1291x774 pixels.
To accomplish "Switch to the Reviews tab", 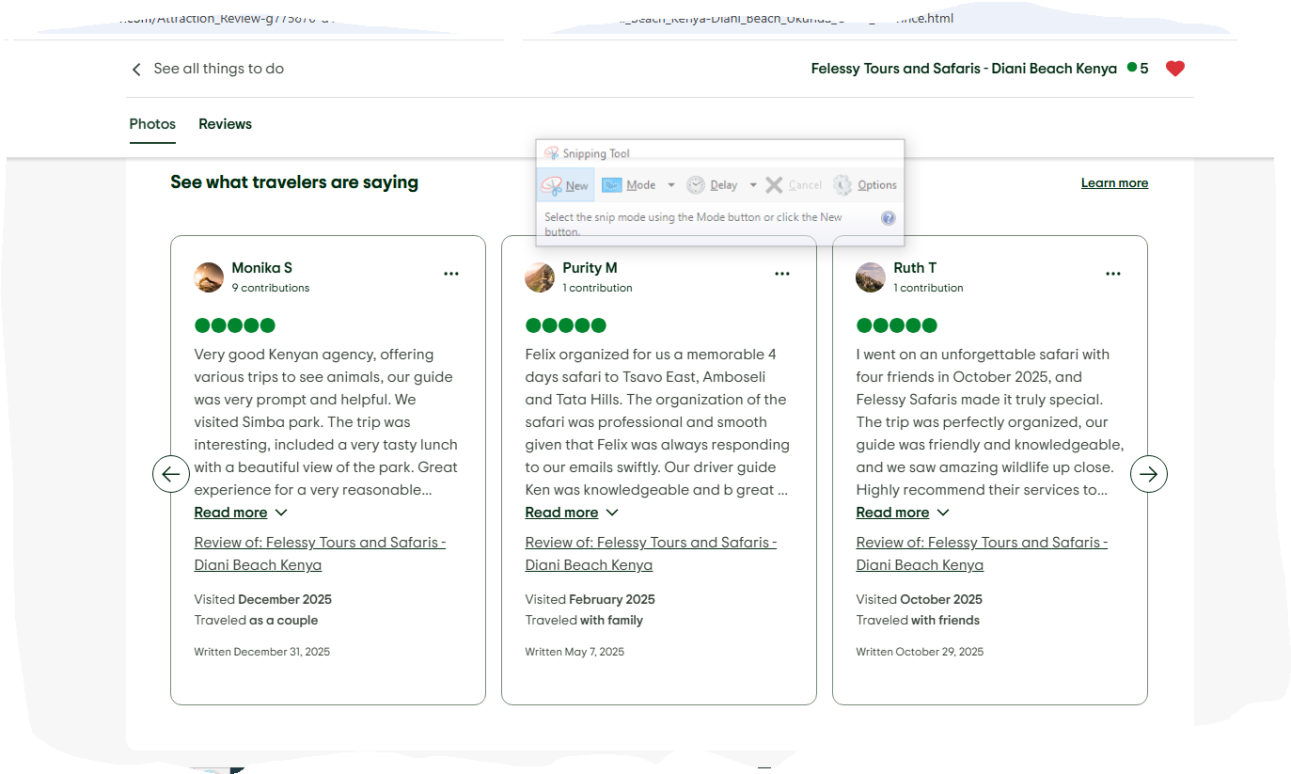I will point(225,124).
